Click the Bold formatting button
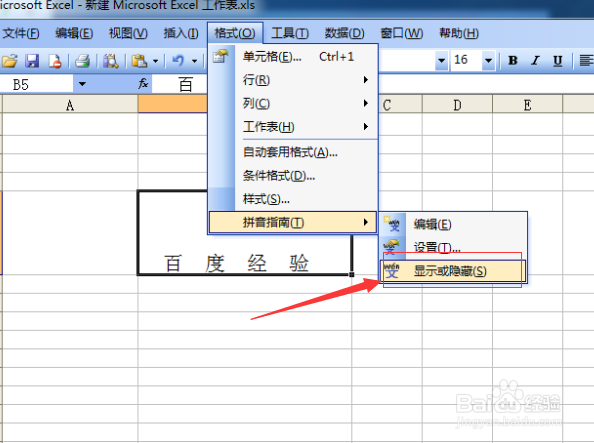This screenshot has height=443, width=594. click(x=513, y=61)
